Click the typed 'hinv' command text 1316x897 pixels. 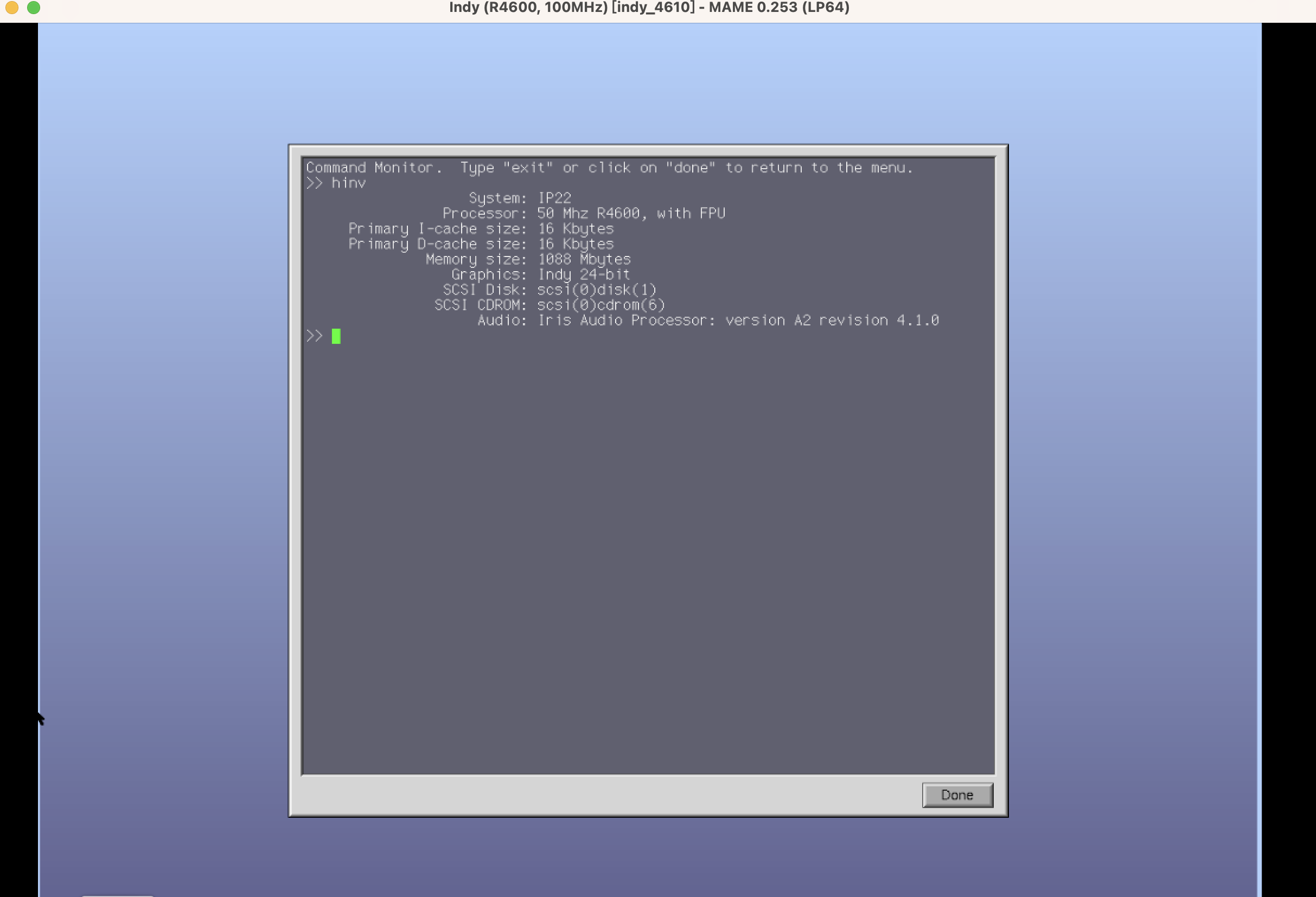[x=348, y=183]
